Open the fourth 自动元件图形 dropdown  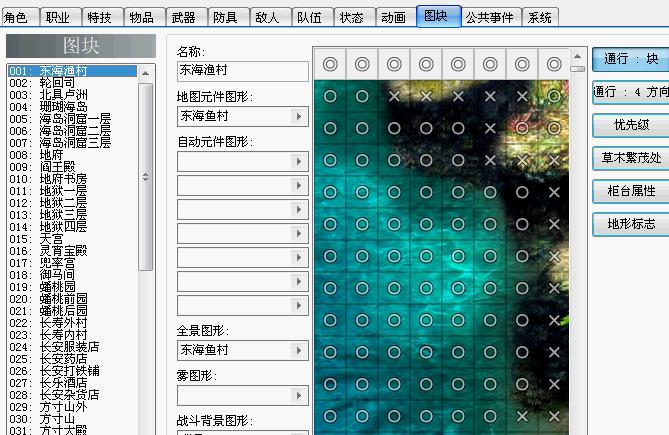(243, 233)
